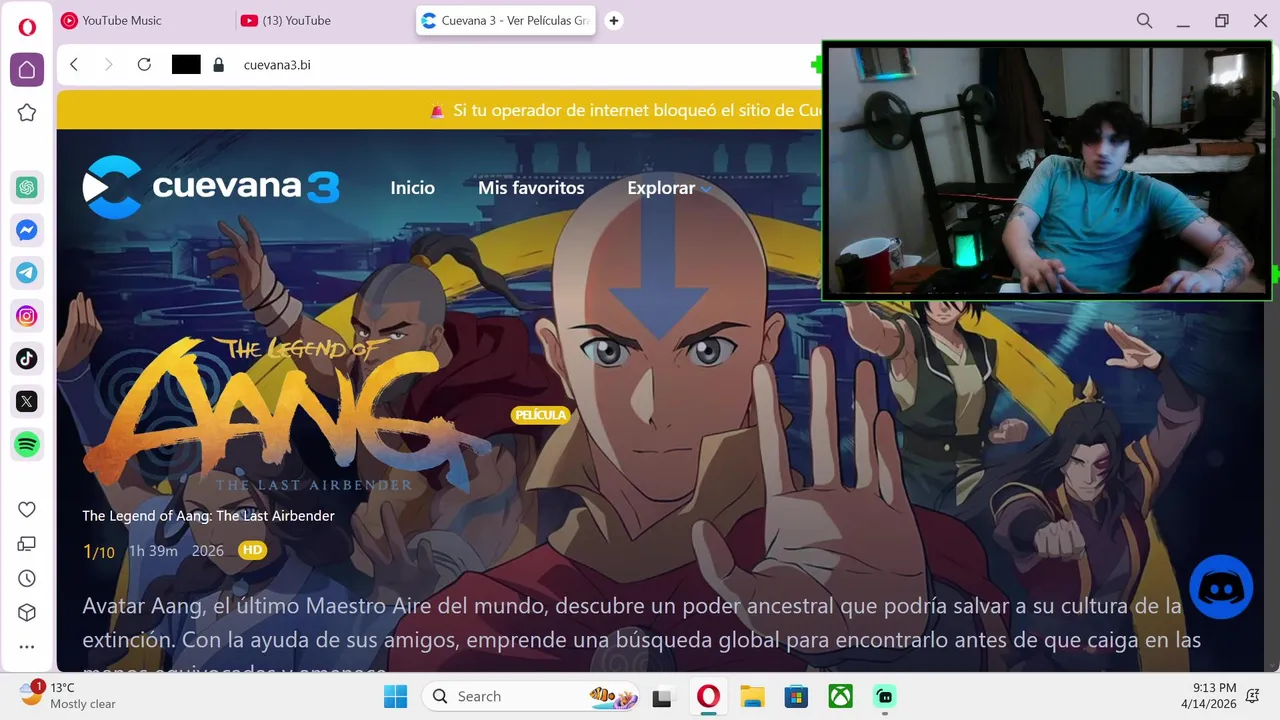Open ChatGPT in the Opera sidebar
This screenshot has height=720, width=1280.
[27, 187]
